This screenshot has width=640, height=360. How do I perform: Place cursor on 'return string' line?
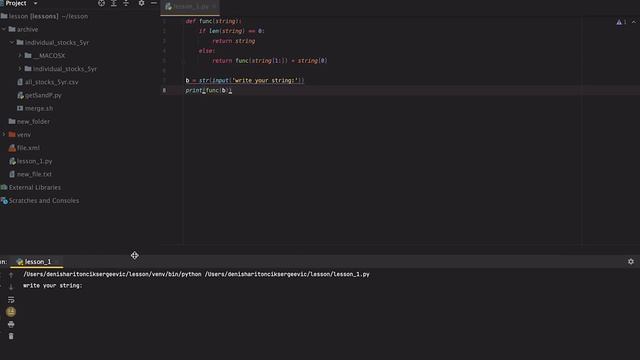pos(233,41)
